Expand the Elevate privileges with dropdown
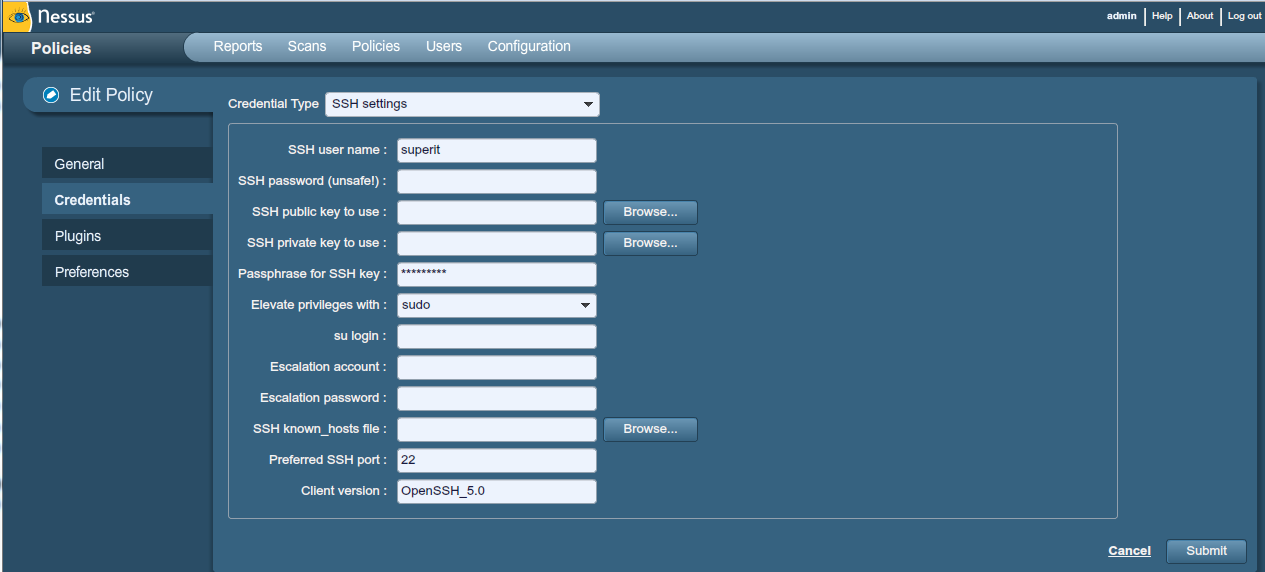Viewport: 1265px width, 572px height. coord(497,305)
